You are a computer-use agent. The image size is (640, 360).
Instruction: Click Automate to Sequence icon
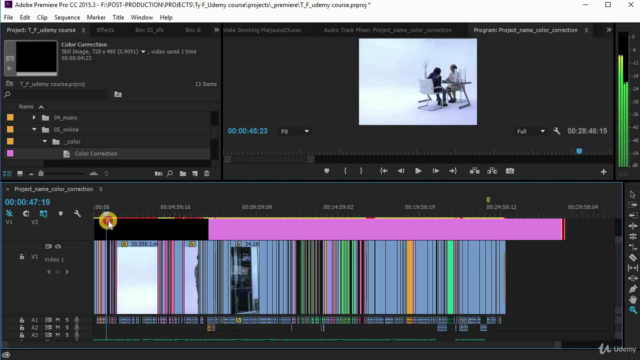click(158, 173)
